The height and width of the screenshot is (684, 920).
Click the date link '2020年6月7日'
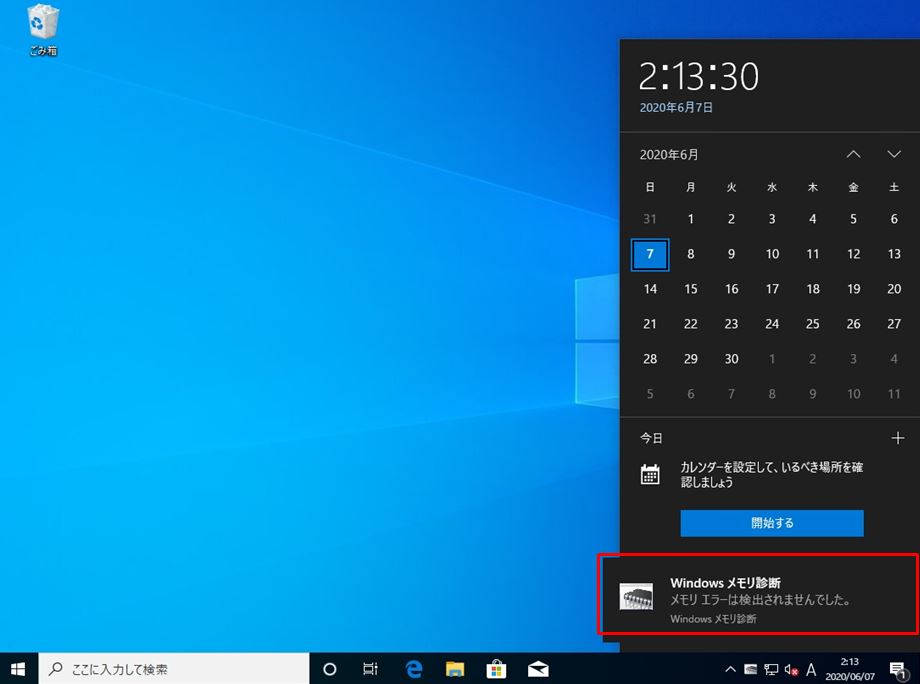tap(676, 107)
